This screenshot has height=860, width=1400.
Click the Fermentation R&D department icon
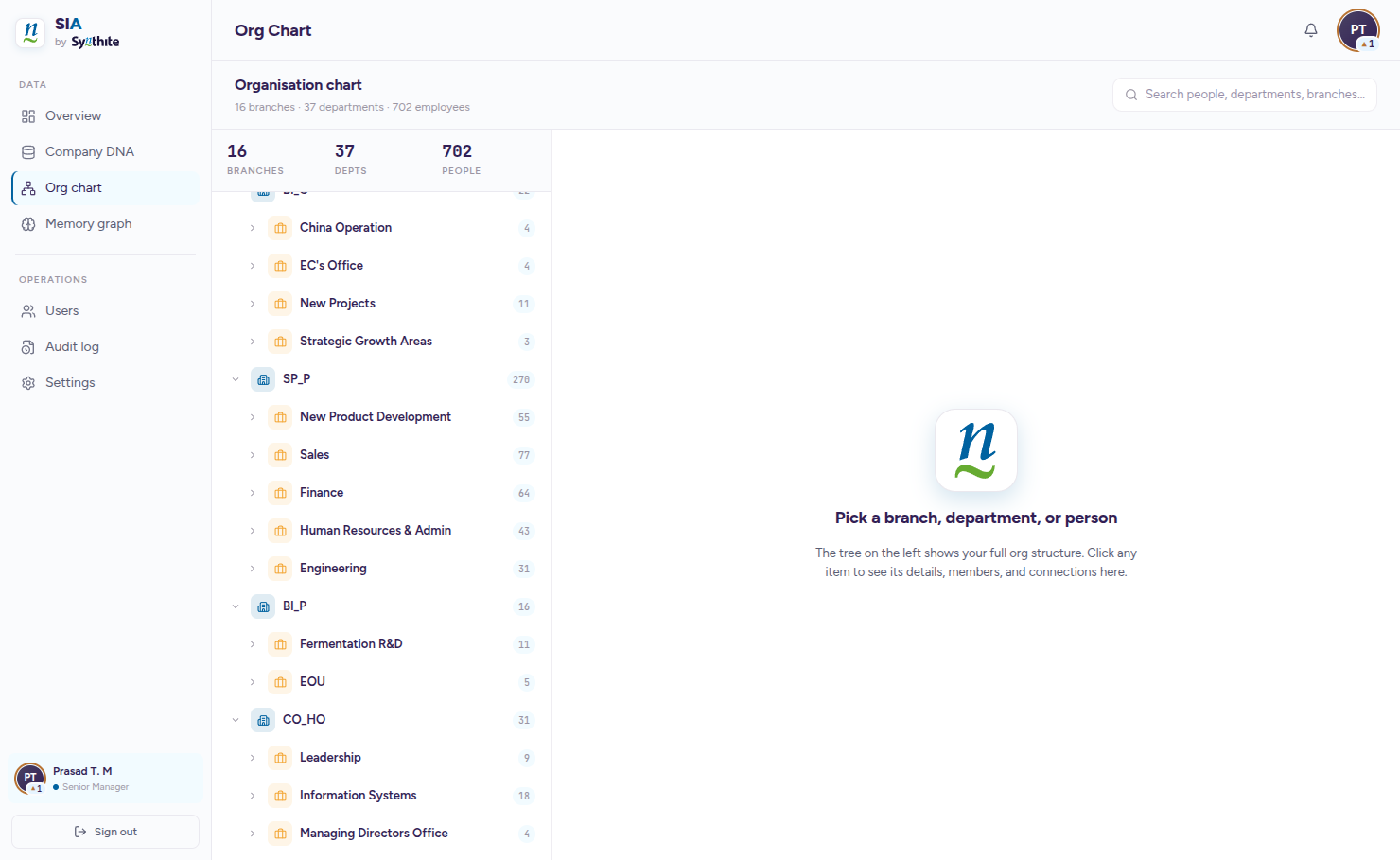(x=280, y=644)
